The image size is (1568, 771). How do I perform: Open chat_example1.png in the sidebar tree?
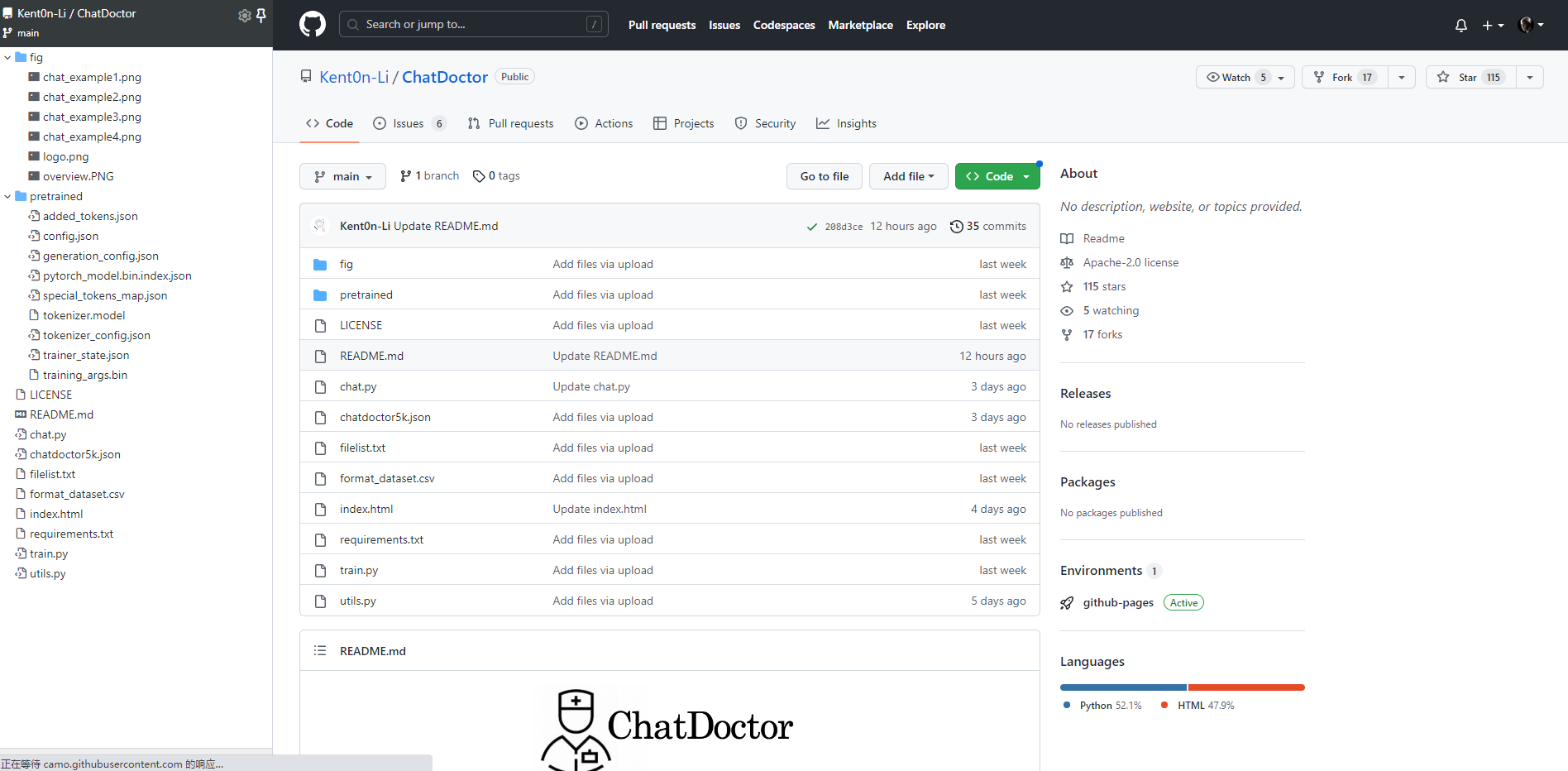[x=92, y=77]
